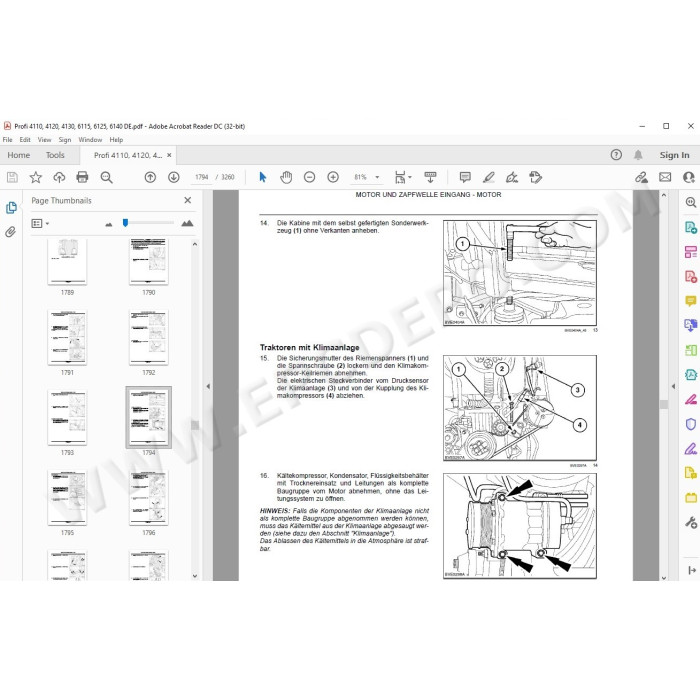Activate the Hand pan tool
The height and width of the screenshot is (700, 700).
pyautogui.click(x=286, y=177)
